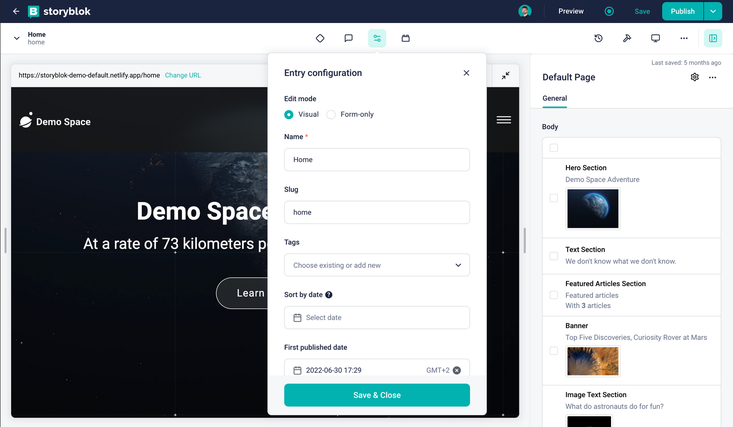This screenshot has width=733, height=427.
Task: Switch to the General tab
Action: coord(554,98)
